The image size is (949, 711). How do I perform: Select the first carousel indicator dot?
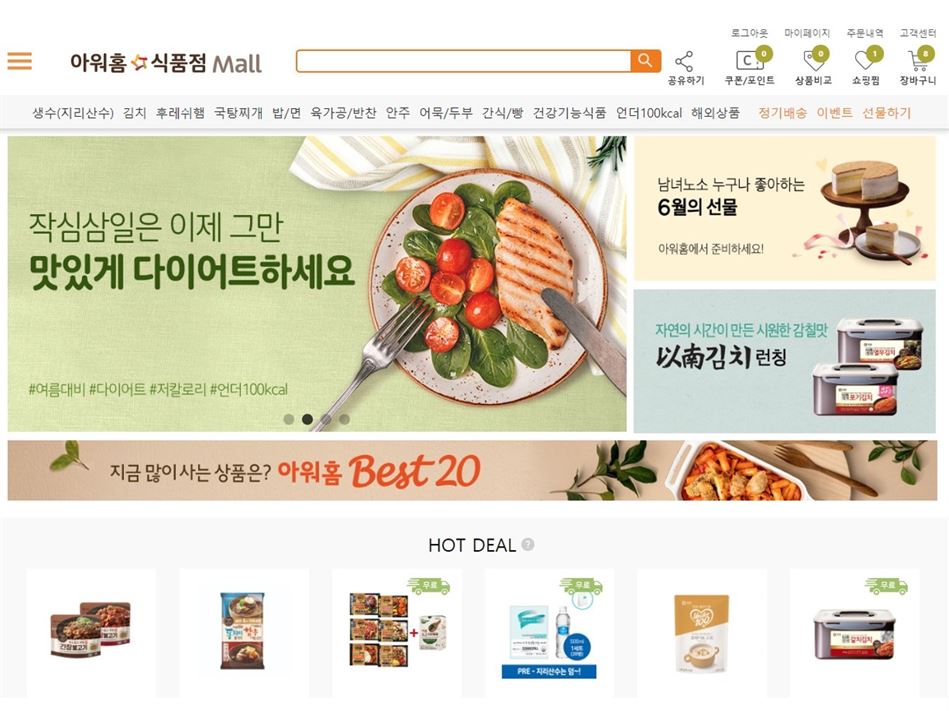click(289, 419)
